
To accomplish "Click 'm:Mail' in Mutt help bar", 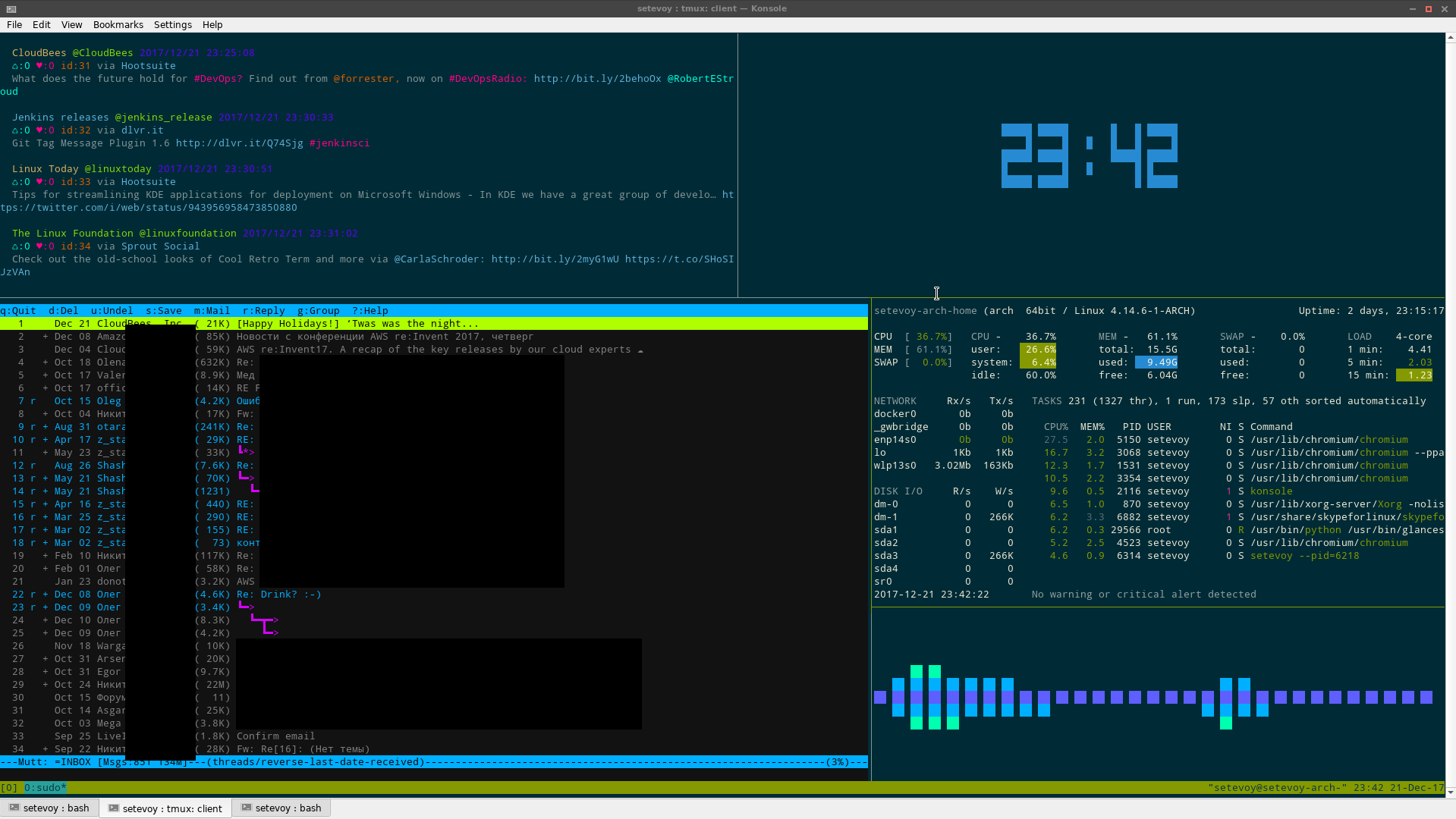I will pos(212,310).
